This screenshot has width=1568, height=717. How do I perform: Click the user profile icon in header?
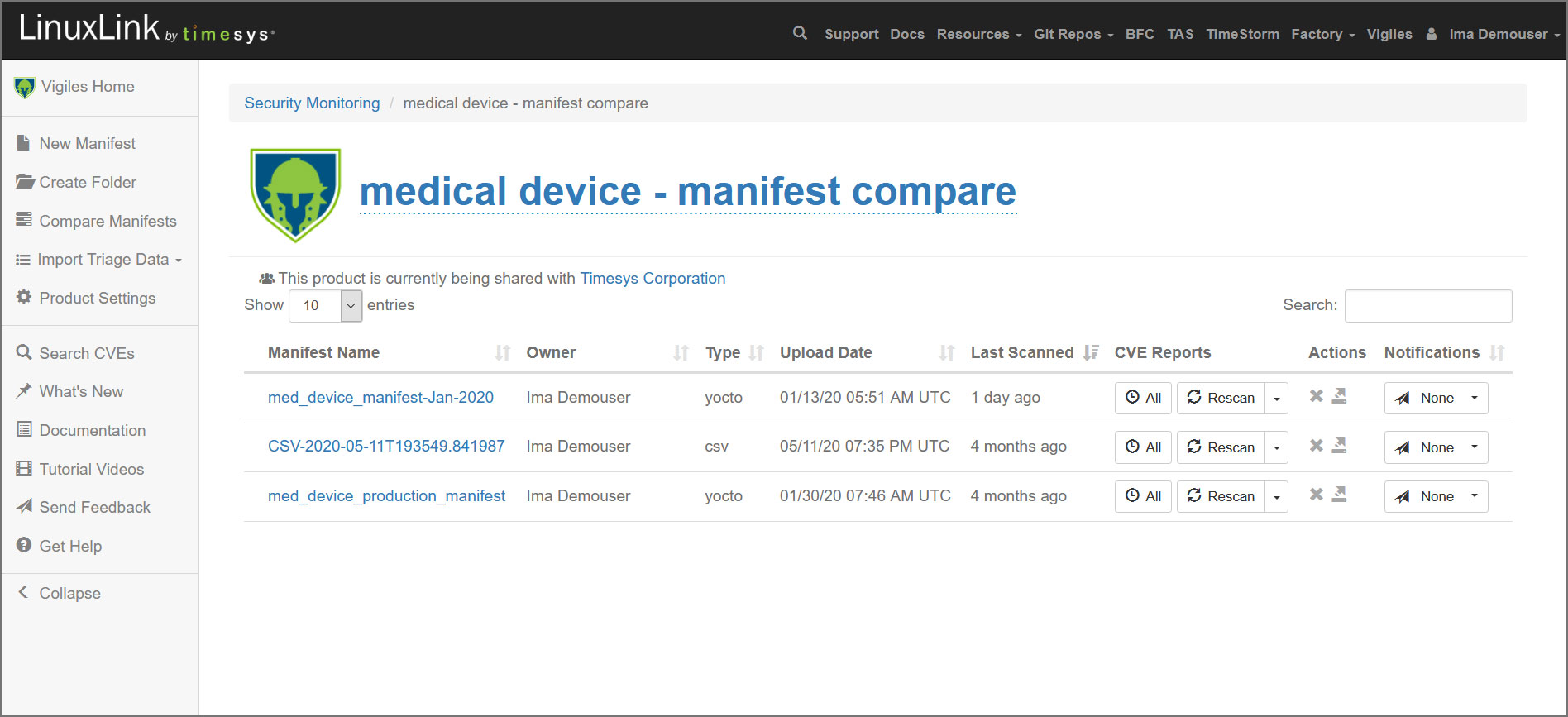[x=1431, y=34]
